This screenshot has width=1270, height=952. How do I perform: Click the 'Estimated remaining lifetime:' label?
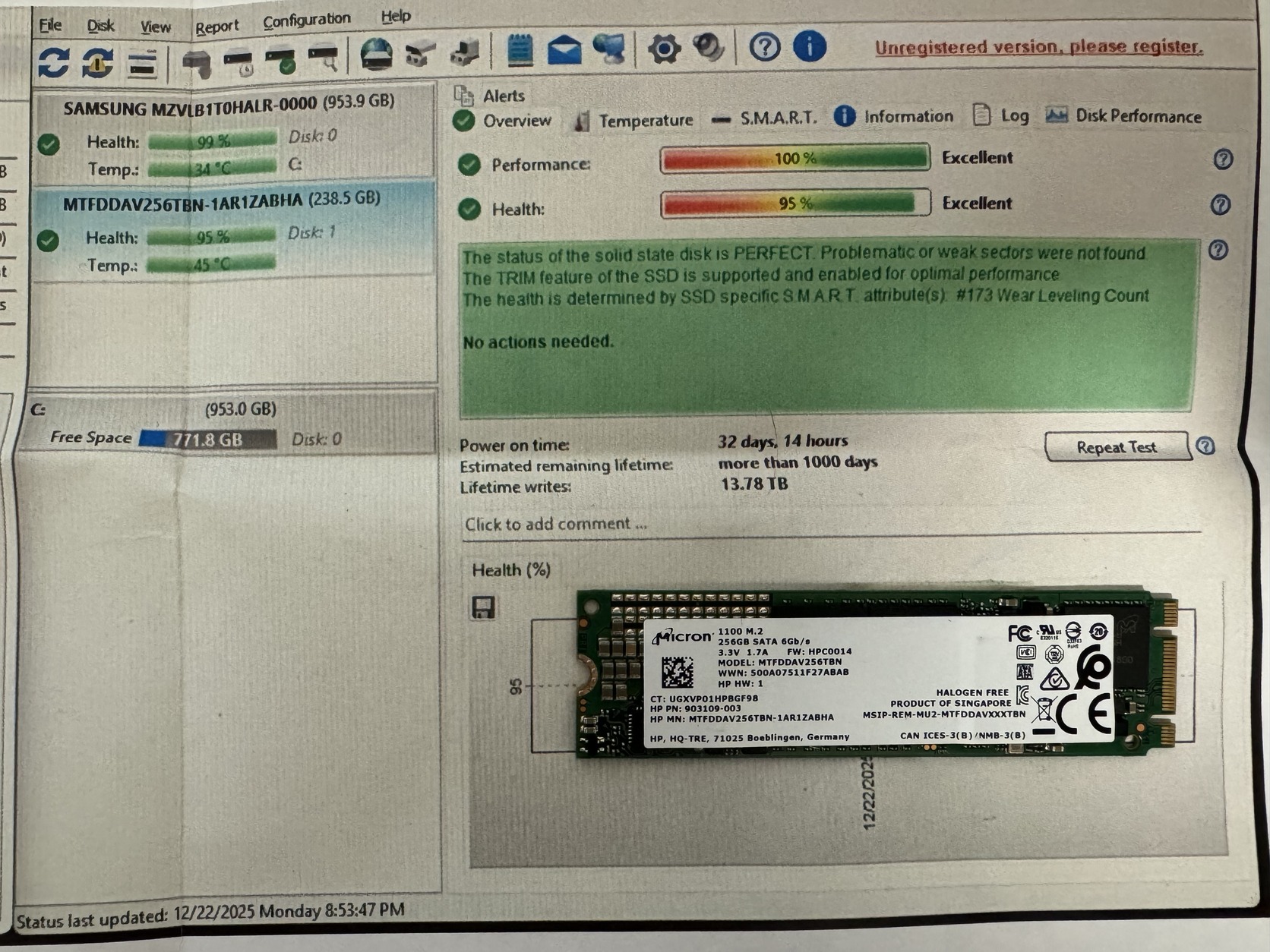point(566,466)
